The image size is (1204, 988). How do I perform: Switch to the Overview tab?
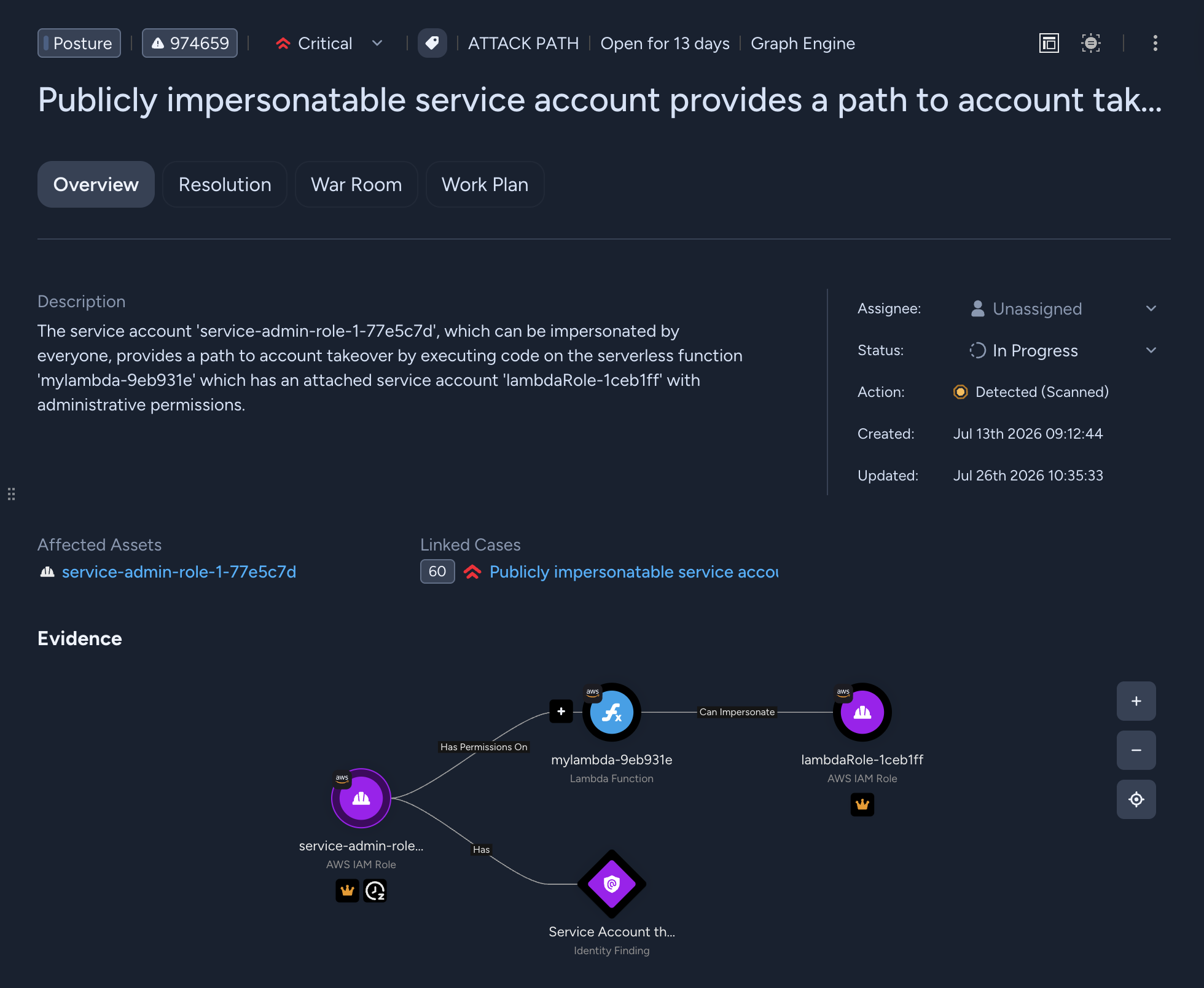click(x=96, y=184)
